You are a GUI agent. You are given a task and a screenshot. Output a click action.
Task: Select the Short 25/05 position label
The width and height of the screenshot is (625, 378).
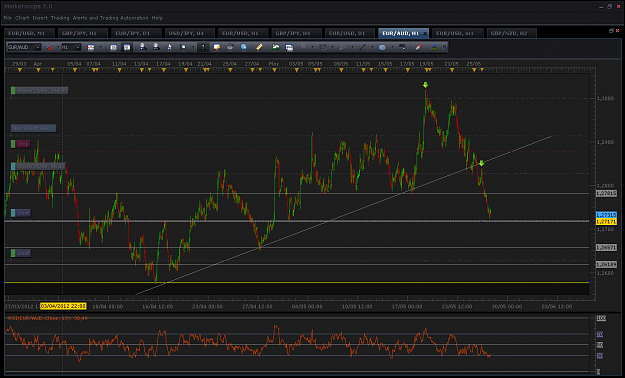click(x=38, y=166)
